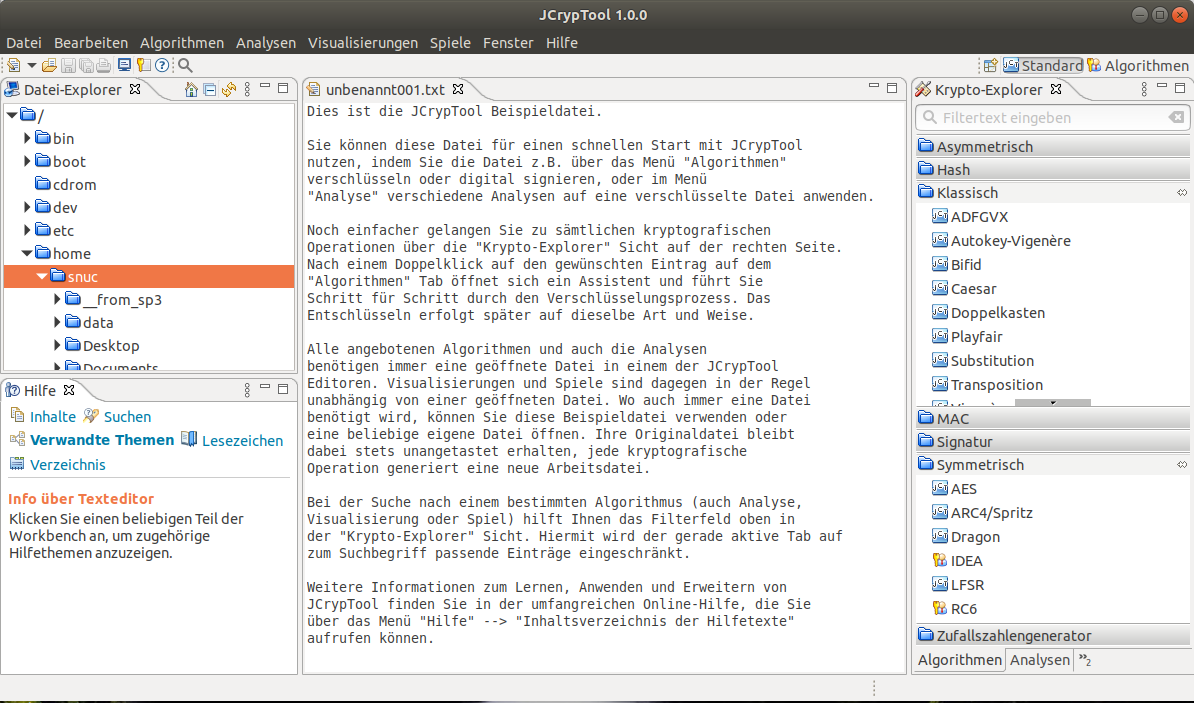Click the arrows icon on the Klassisch header
Viewport: 1194px width, 703px height.
[x=1182, y=193]
